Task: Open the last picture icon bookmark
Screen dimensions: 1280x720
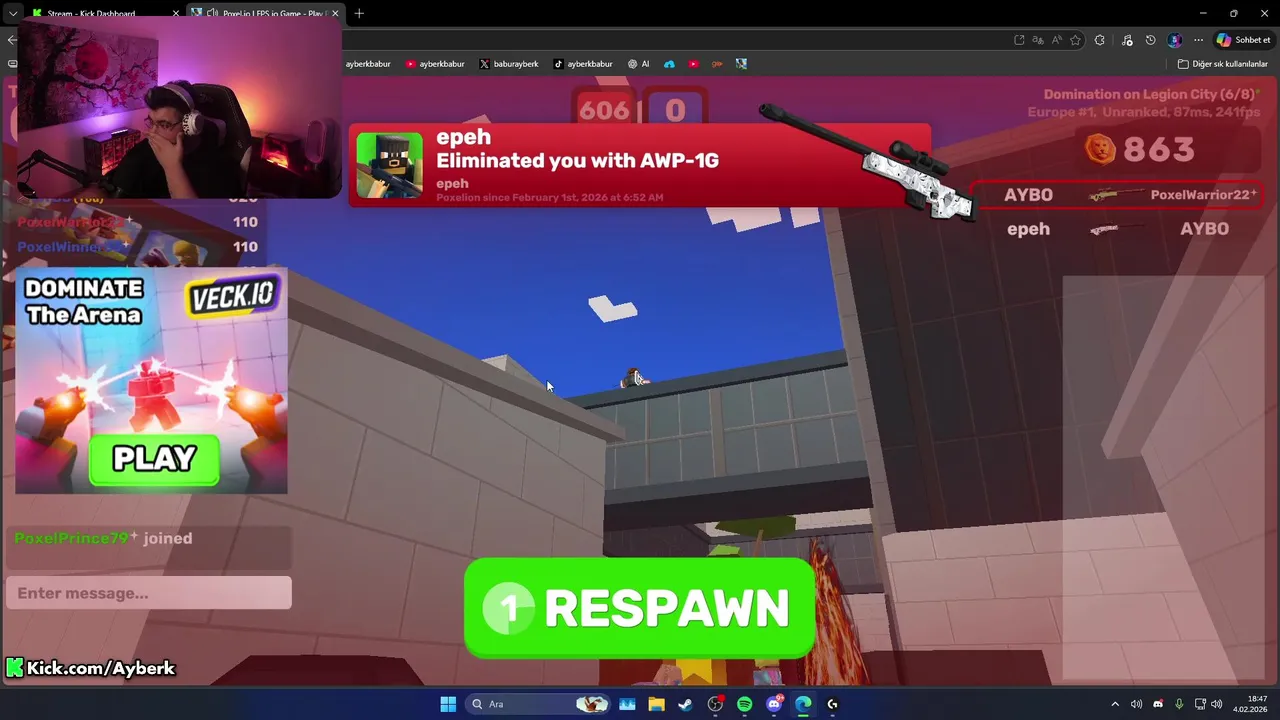Action: click(x=741, y=64)
